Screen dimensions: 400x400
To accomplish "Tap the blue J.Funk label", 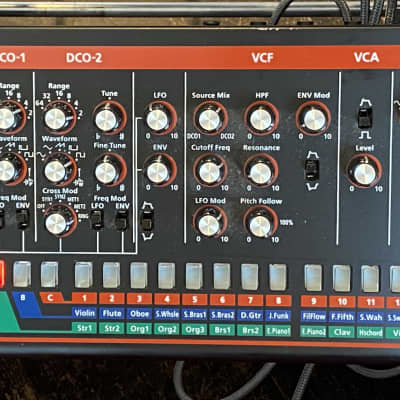I will point(278,316).
